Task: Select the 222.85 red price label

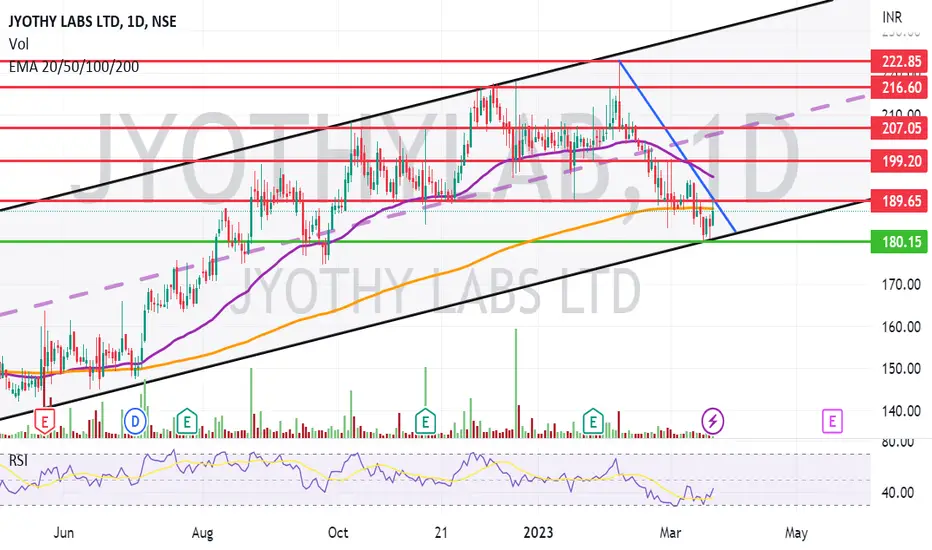Action: tap(899, 61)
